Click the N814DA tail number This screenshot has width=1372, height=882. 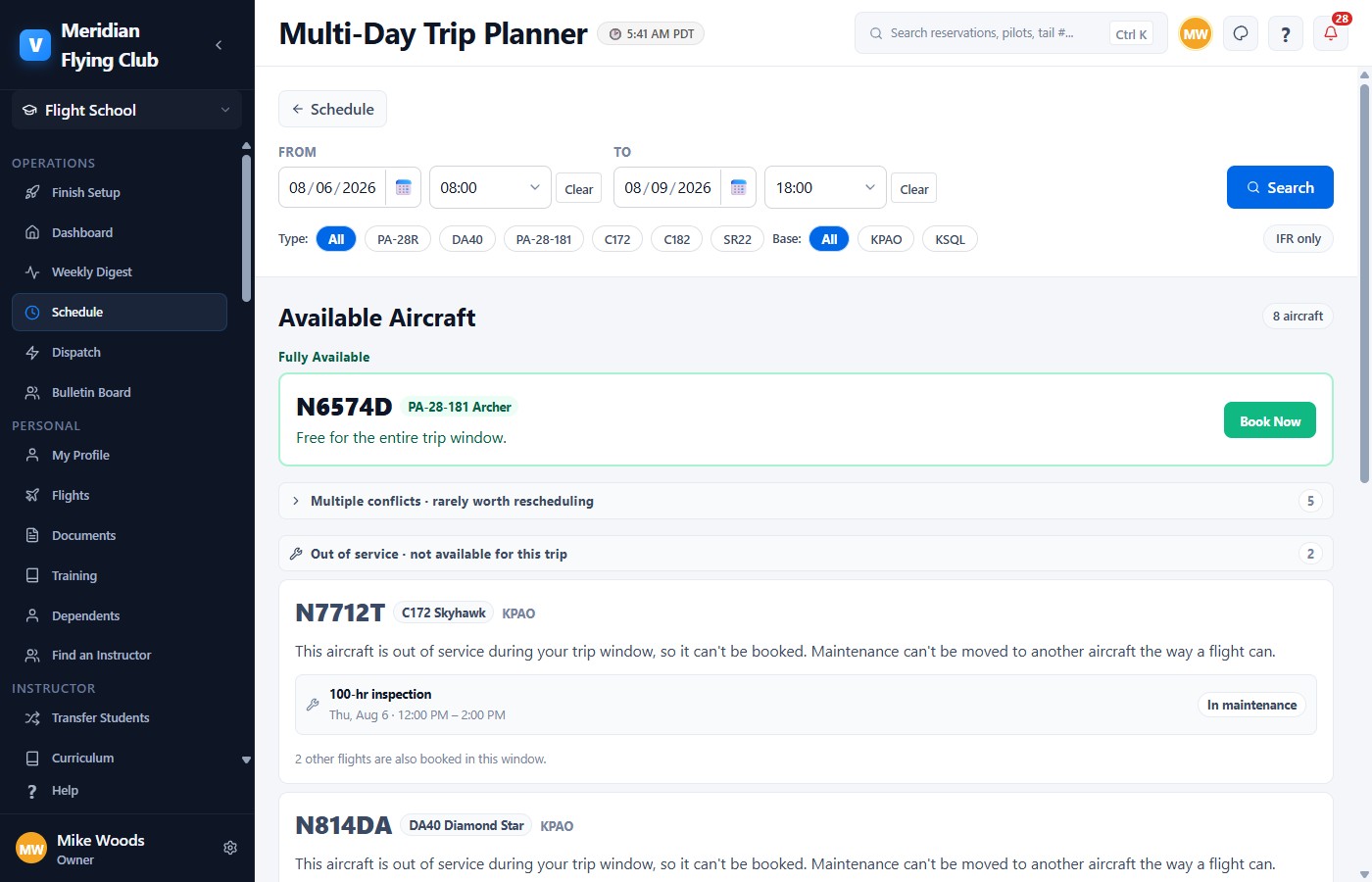[x=343, y=825]
